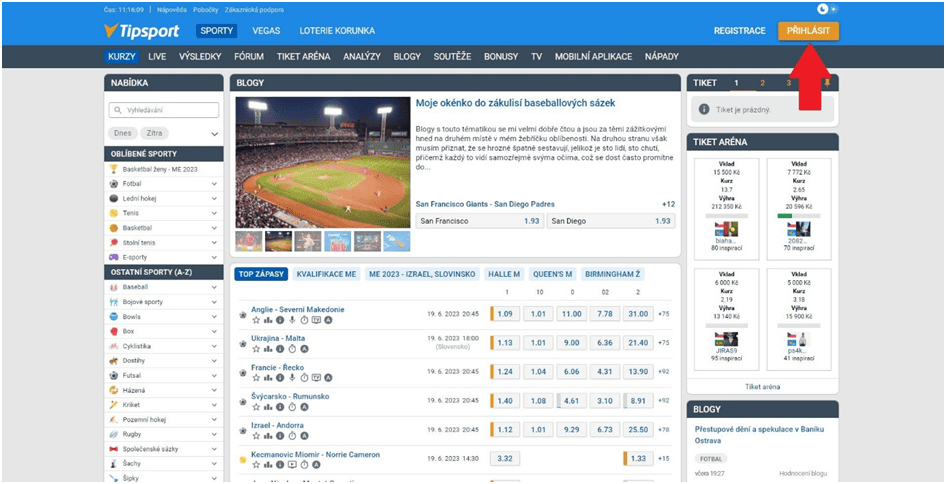Open the Tiket aréna link below tickets
Image resolution: width=946 pixels, height=484 pixels.
763,386
